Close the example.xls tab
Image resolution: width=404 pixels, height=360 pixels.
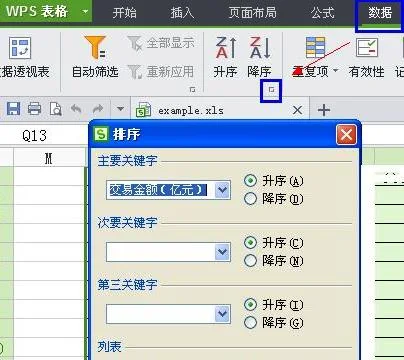297,110
